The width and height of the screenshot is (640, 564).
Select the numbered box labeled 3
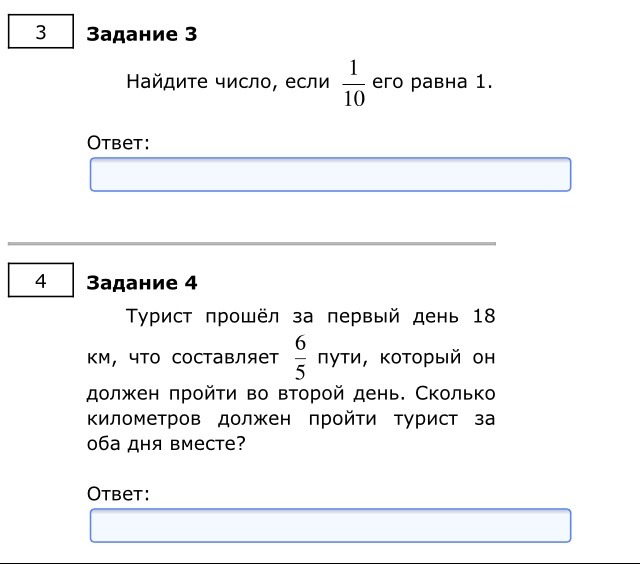[41, 31]
